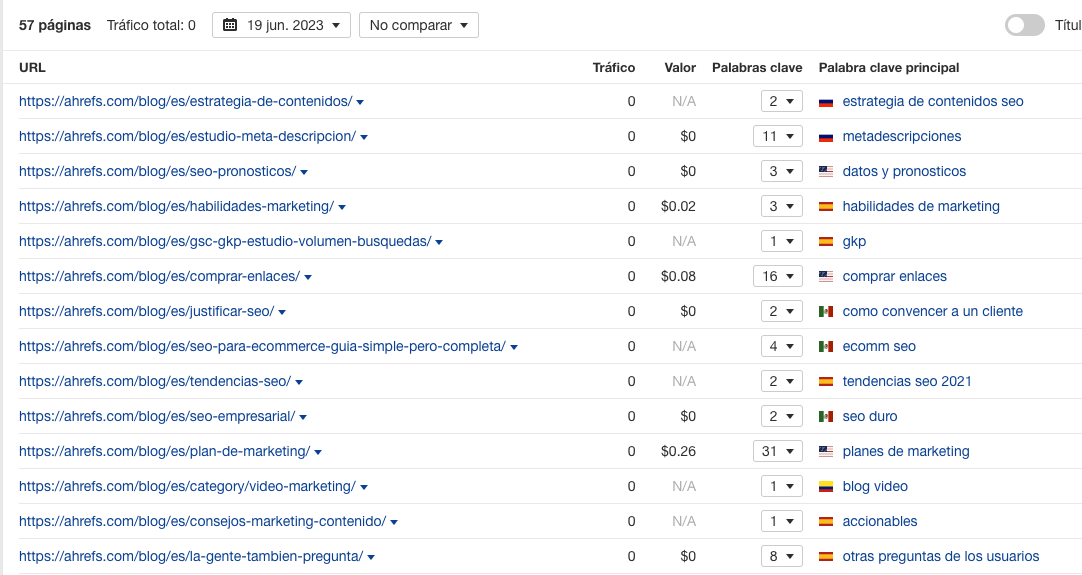The width and height of the screenshot is (1082, 575).
Task: Expand arrow next to seo-pronosticos URL
Action: point(304,172)
